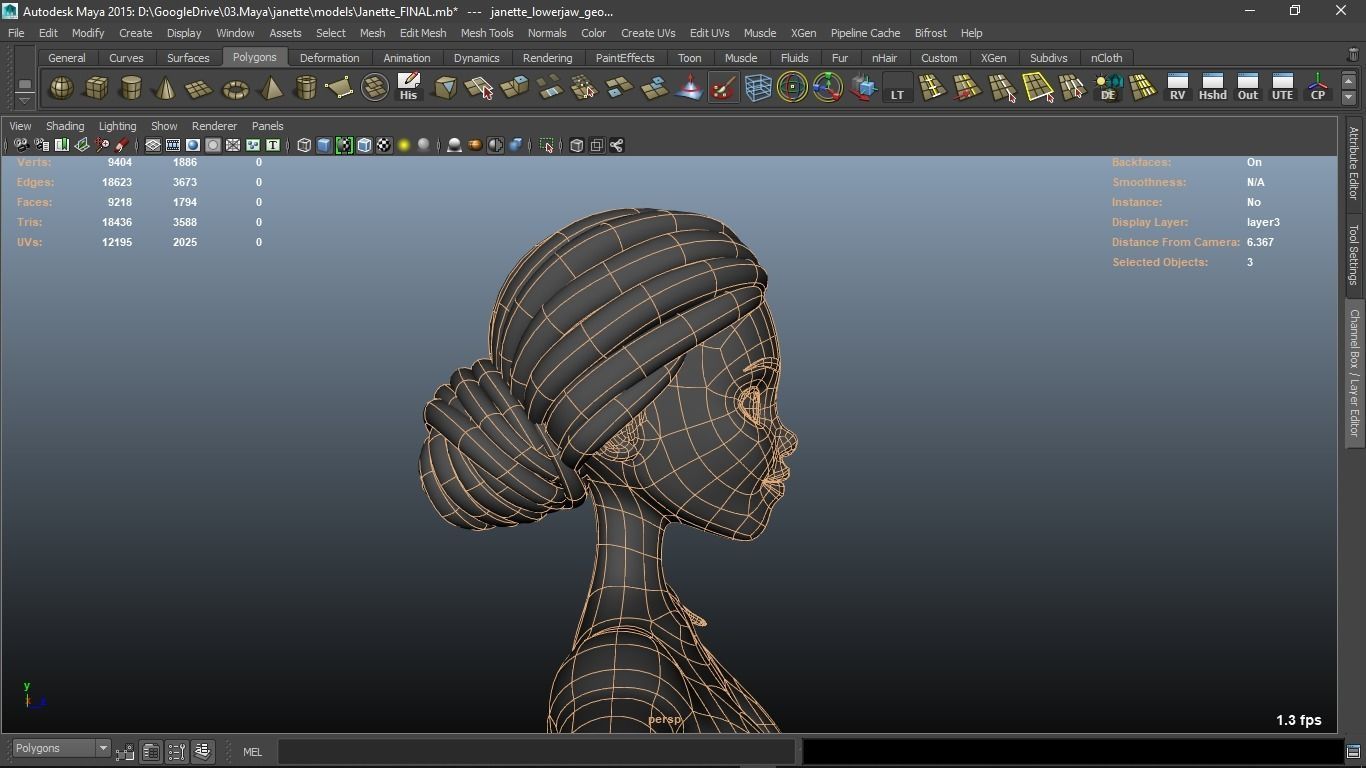Viewport: 1366px width, 768px height.
Task: Click the red pyramid shelf icon
Action: point(688,88)
